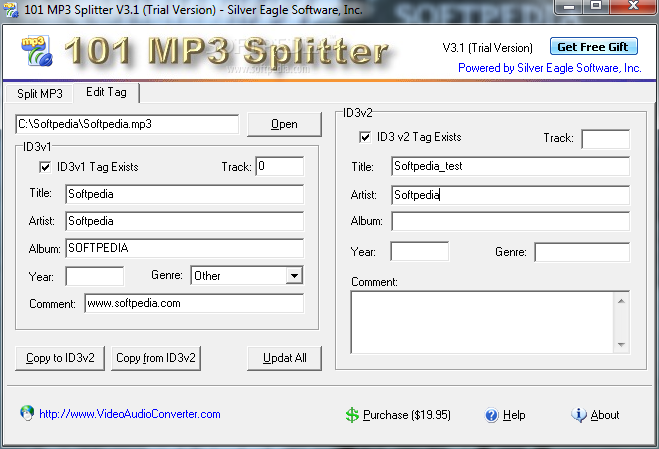The width and height of the screenshot is (659, 449).
Task: Click the green dollar Purchase icon
Action: pyautogui.click(x=352, y=415)
